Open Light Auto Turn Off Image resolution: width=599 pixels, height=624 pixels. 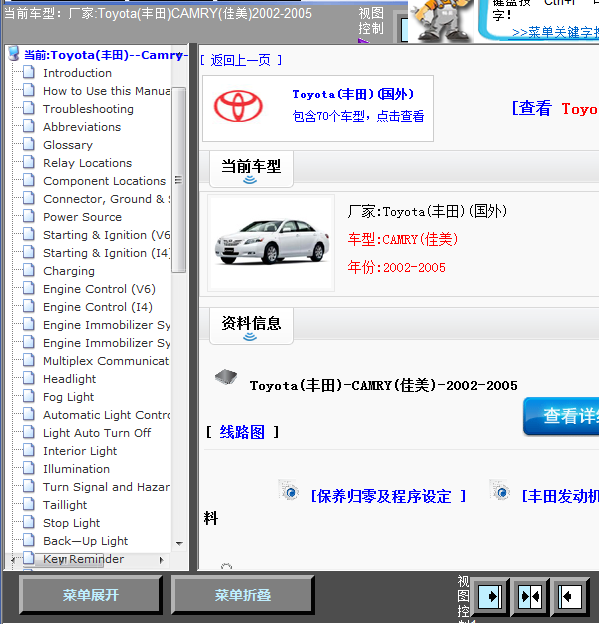pyautogui.click(x=97, y=433)
